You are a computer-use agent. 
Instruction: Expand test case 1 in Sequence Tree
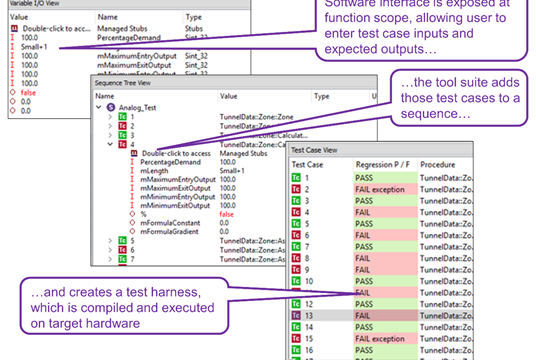click(110, 117)
